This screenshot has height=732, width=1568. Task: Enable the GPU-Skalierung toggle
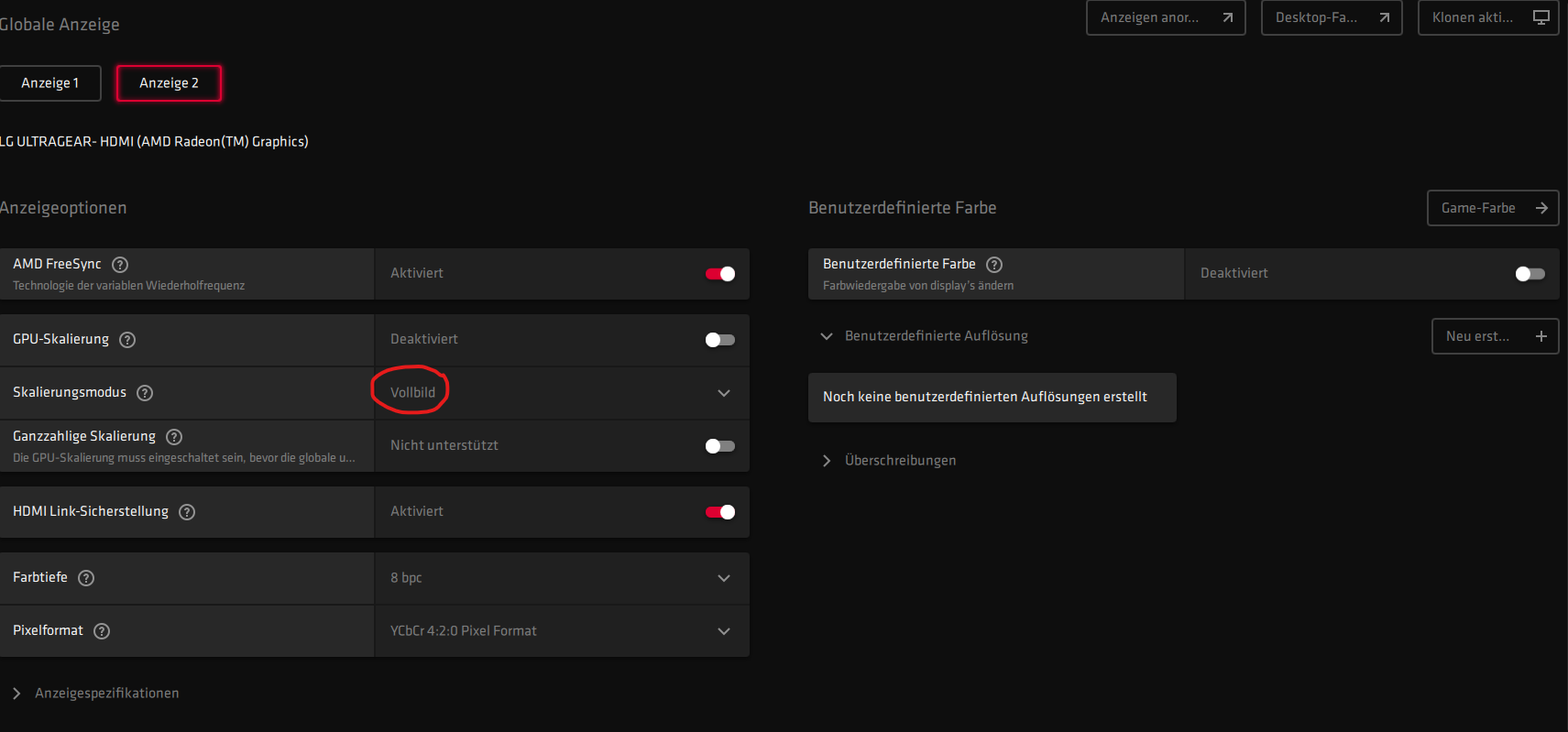pyautogui.click(x=720, y=340)
